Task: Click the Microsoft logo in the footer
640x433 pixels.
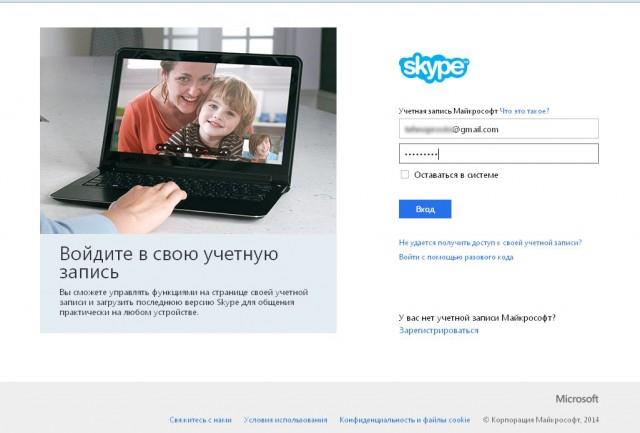Action: pyautogui.click(x=577, y=399)
